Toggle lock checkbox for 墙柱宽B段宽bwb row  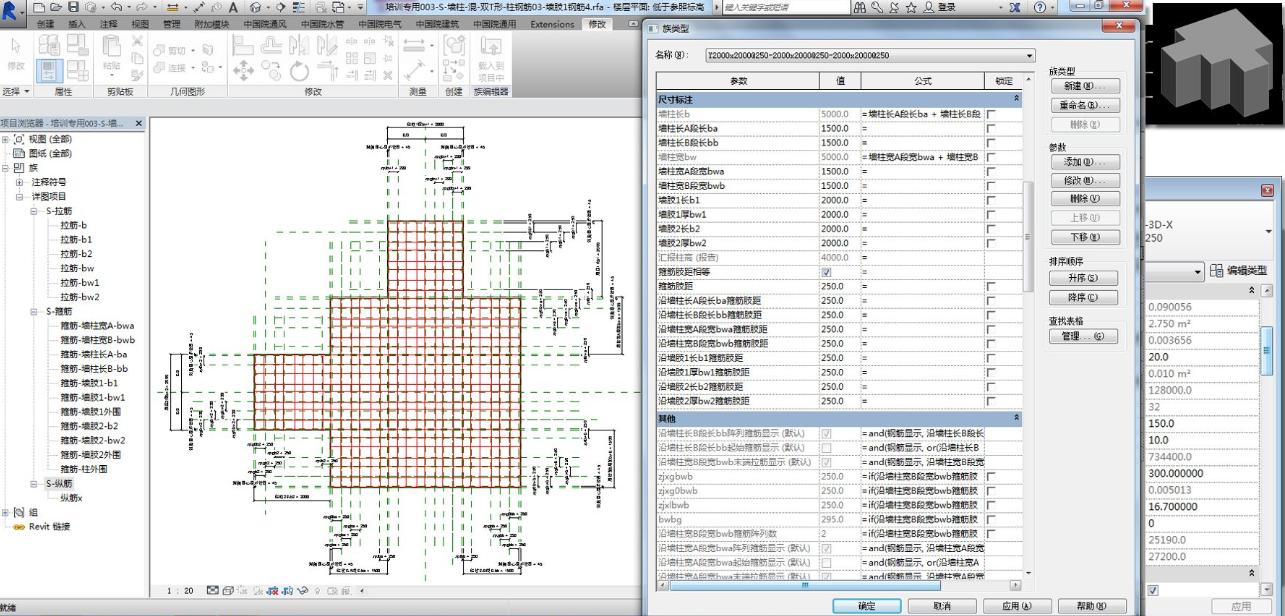(991, 186)
